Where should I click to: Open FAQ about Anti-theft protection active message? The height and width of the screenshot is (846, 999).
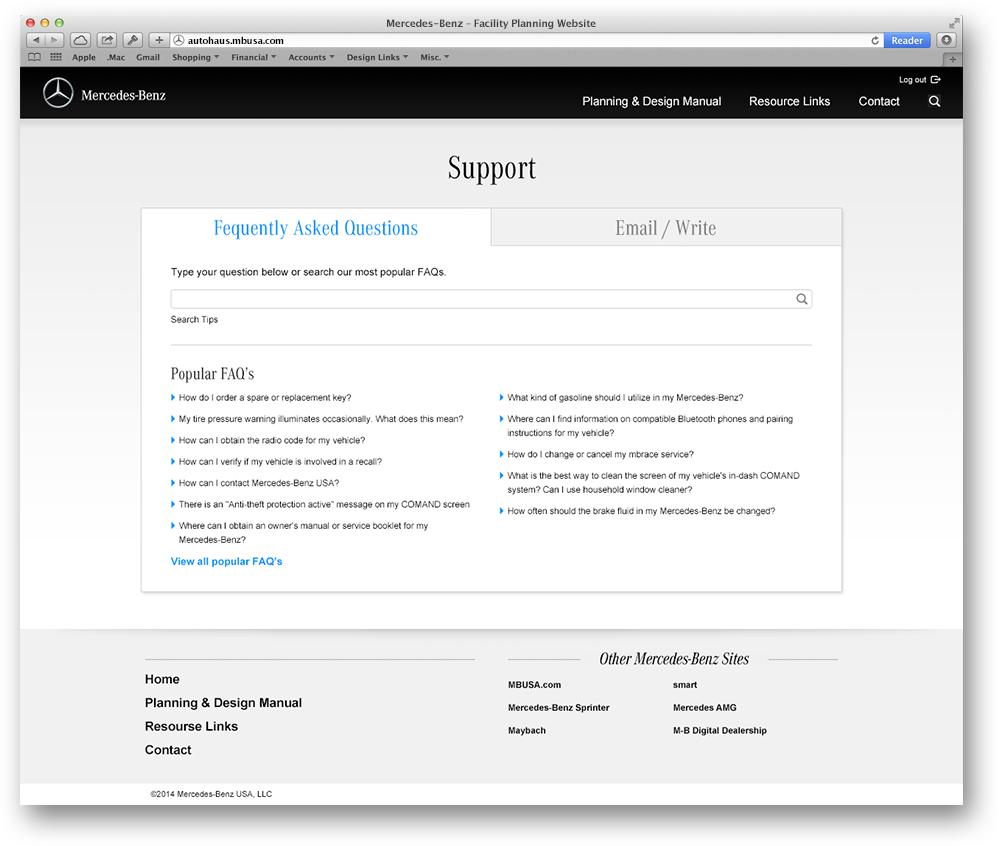tap(324, 504)
